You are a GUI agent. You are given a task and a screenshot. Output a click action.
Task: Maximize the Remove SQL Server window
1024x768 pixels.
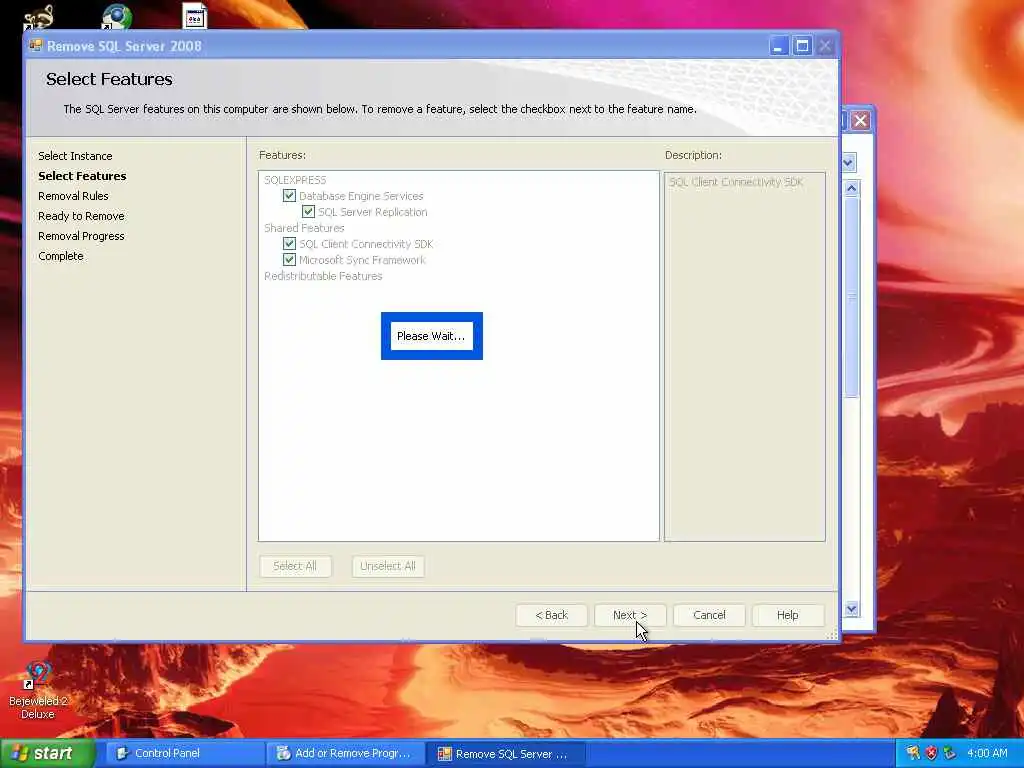pyautogui.click(x=802, y=46)
